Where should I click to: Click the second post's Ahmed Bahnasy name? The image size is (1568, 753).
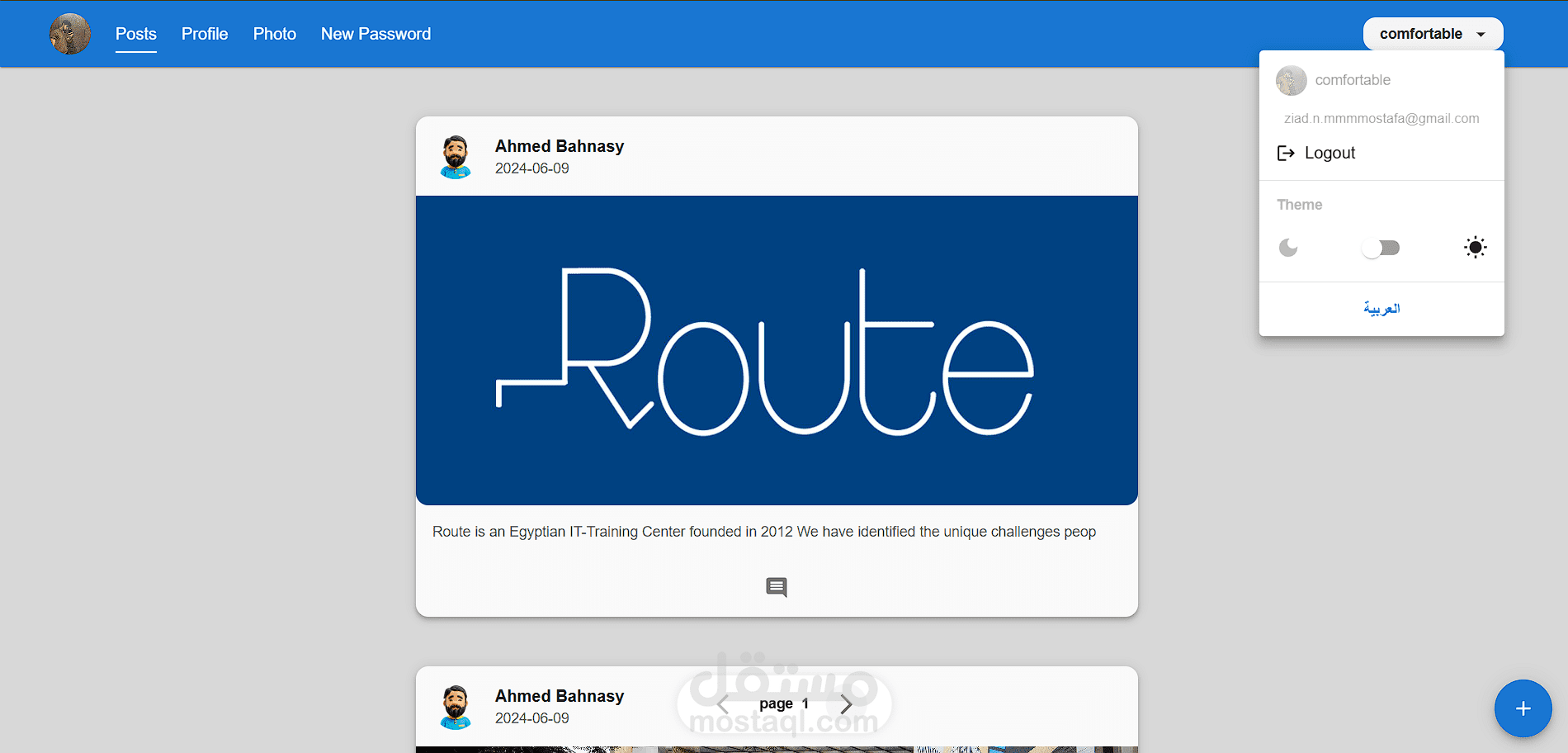(560, 696)
